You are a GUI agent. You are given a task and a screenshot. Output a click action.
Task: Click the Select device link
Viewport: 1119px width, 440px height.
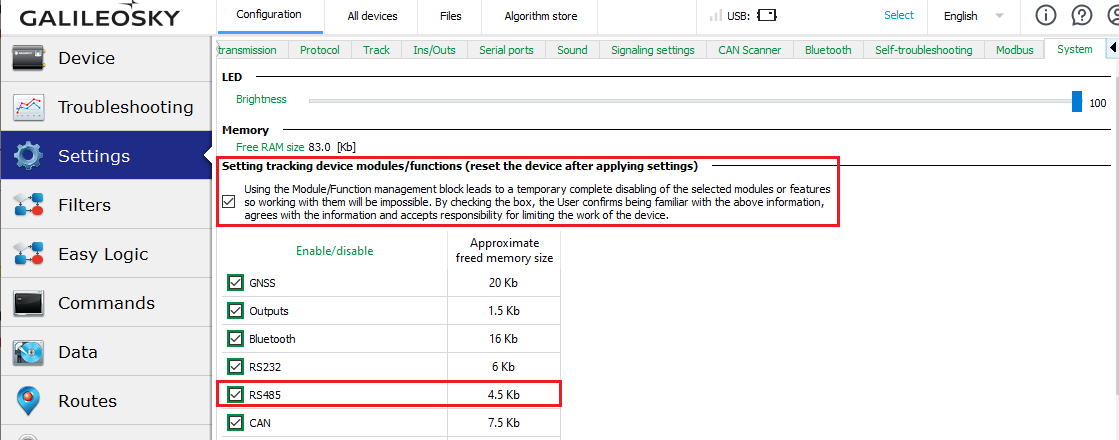(x=898, y=16)
